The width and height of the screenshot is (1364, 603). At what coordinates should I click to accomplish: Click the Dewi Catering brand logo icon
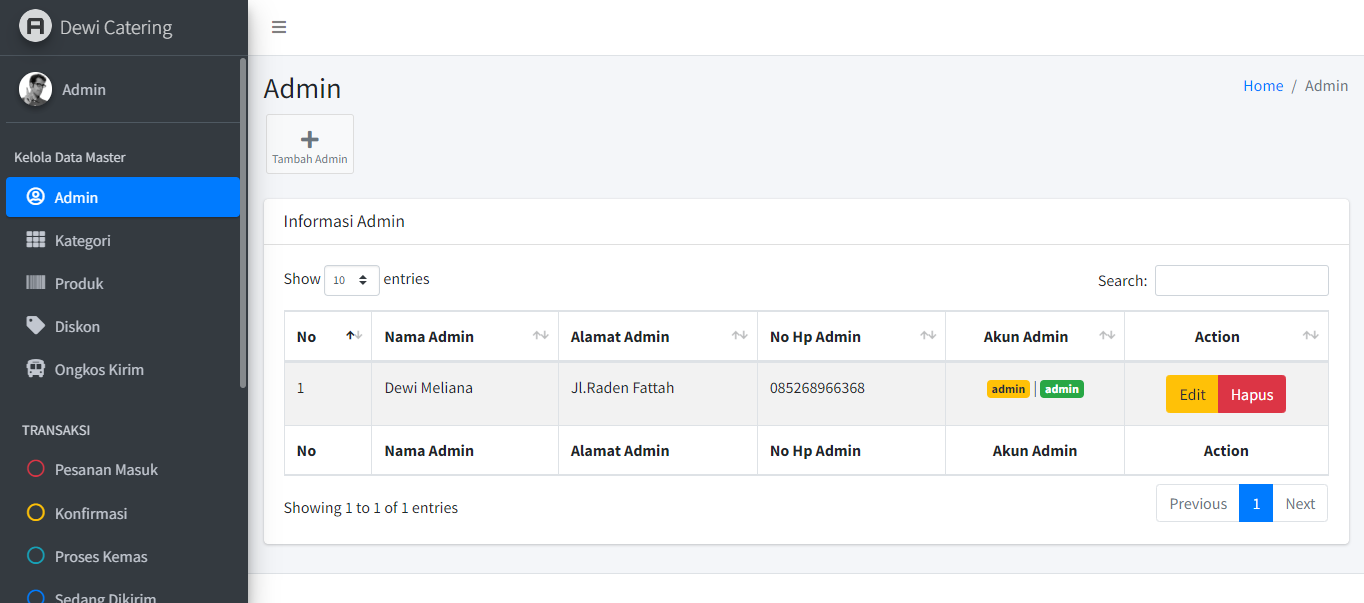click(x=35, y=26)
